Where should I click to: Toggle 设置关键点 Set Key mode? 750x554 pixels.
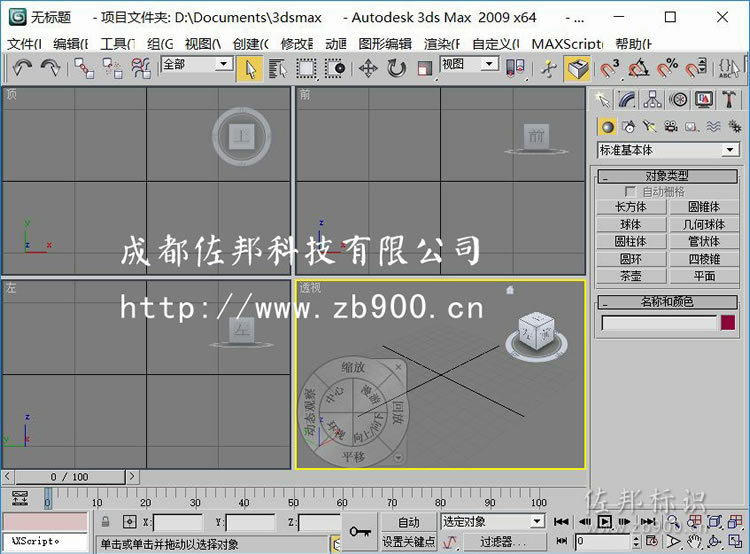pos(408,542)
